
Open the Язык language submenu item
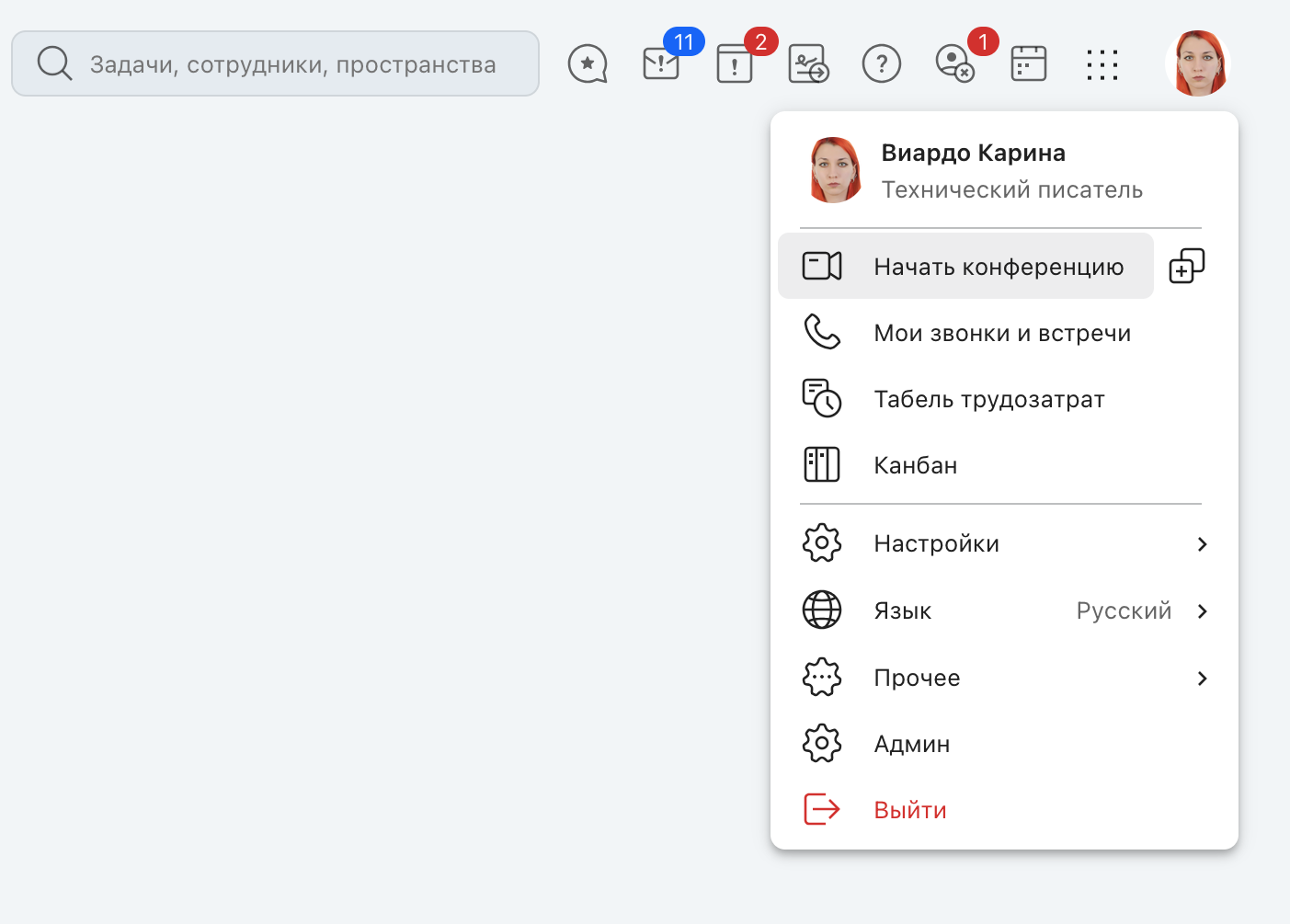pos(1004,610)
